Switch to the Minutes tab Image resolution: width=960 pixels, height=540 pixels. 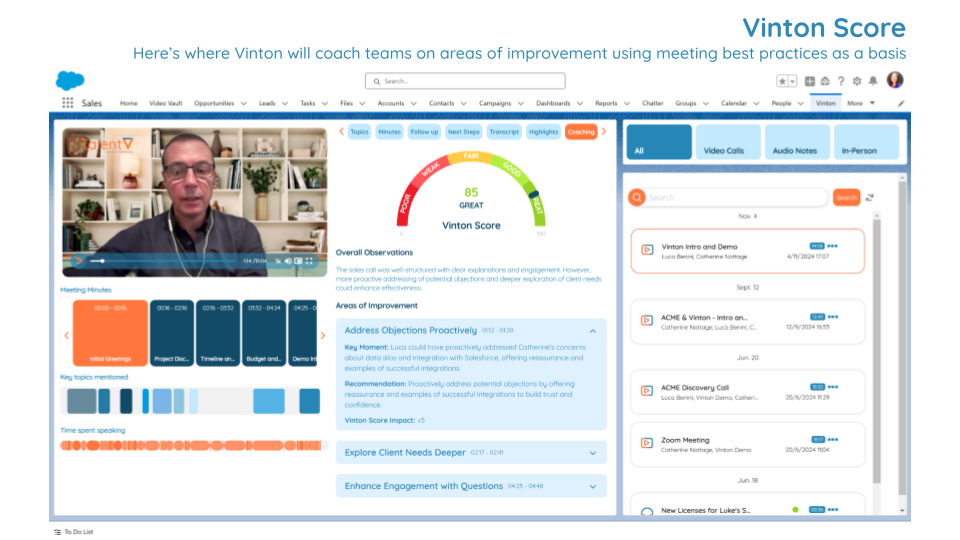coord(389,132)
